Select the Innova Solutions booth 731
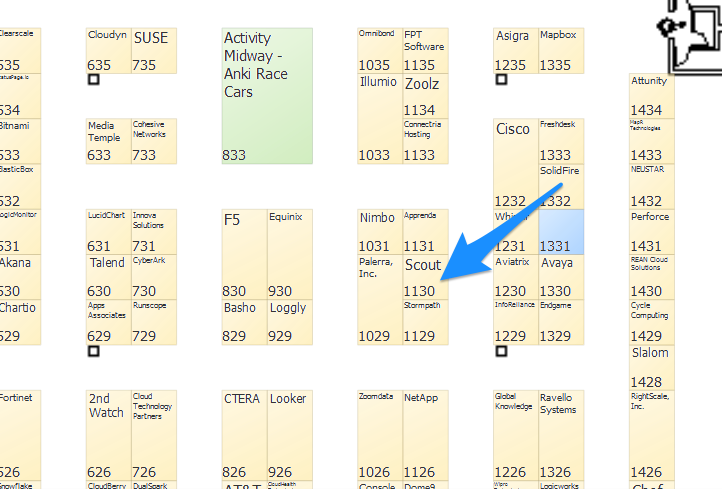This screenshot has height=489, width=722. tap(154, 232)
